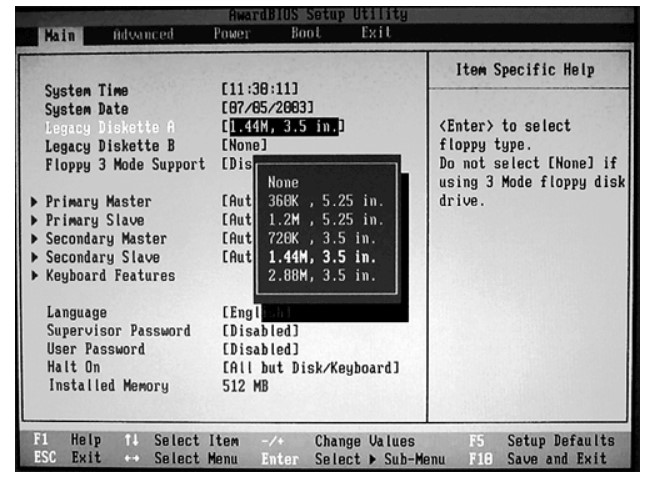656x491 pixels.
Task: Open the Primary Slave entry
Action: (x=95, y=220)
